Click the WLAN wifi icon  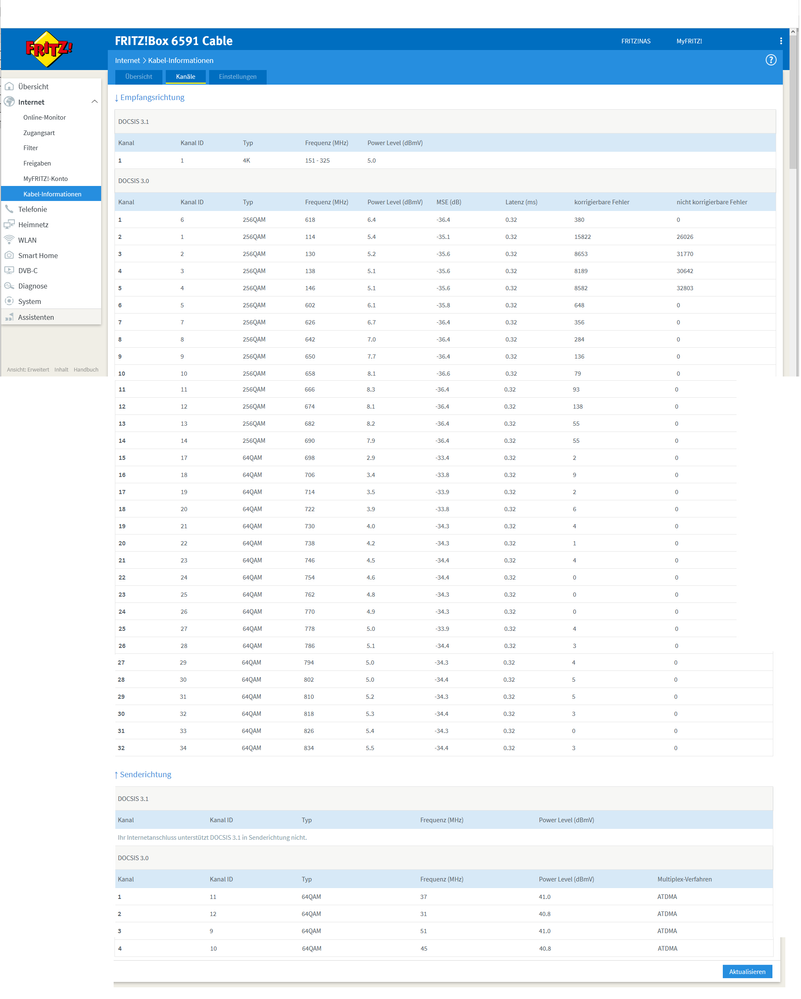(x=10, y=240)
